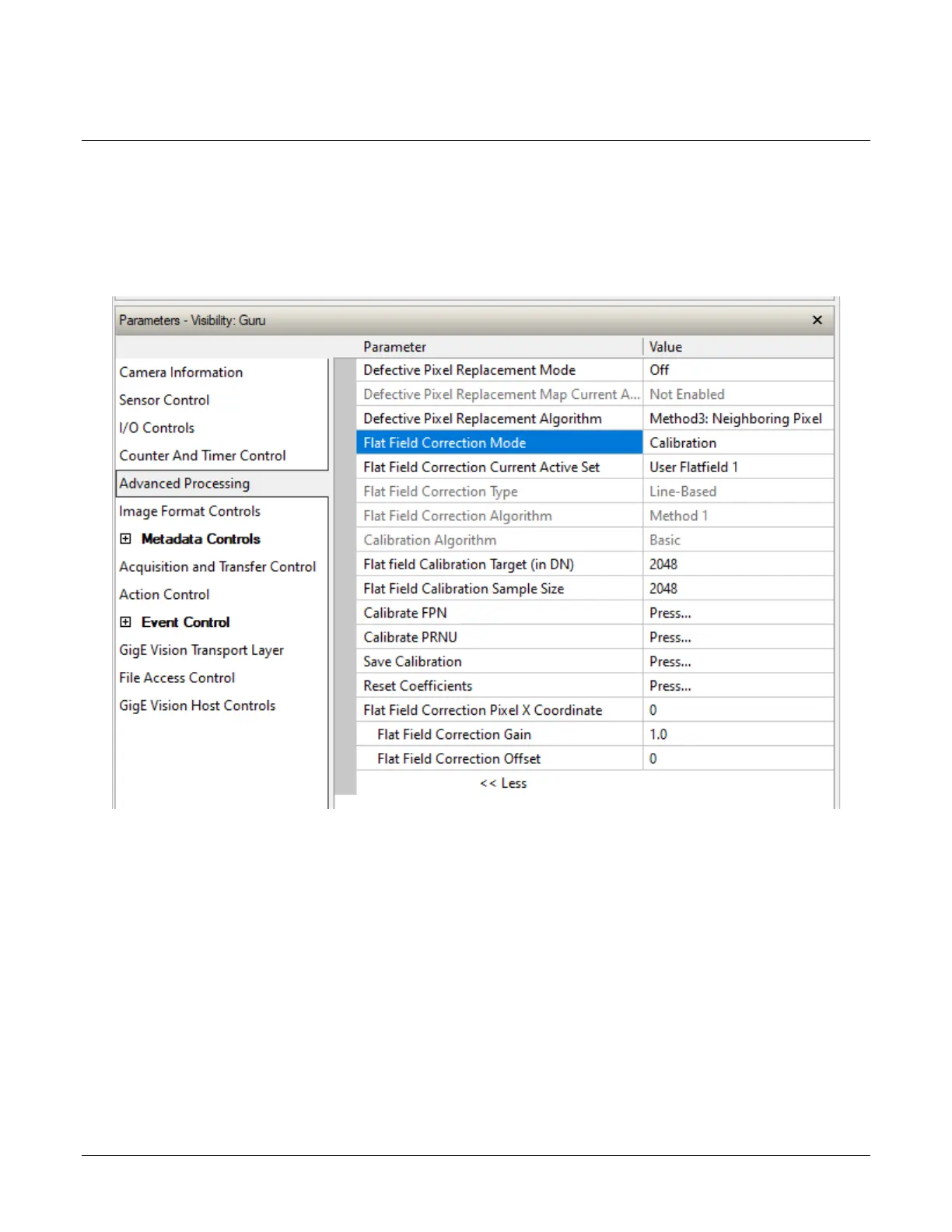Open GigE Vision Transport Layer category
This screenshot has height=1232, width=952.
point(201,650)
